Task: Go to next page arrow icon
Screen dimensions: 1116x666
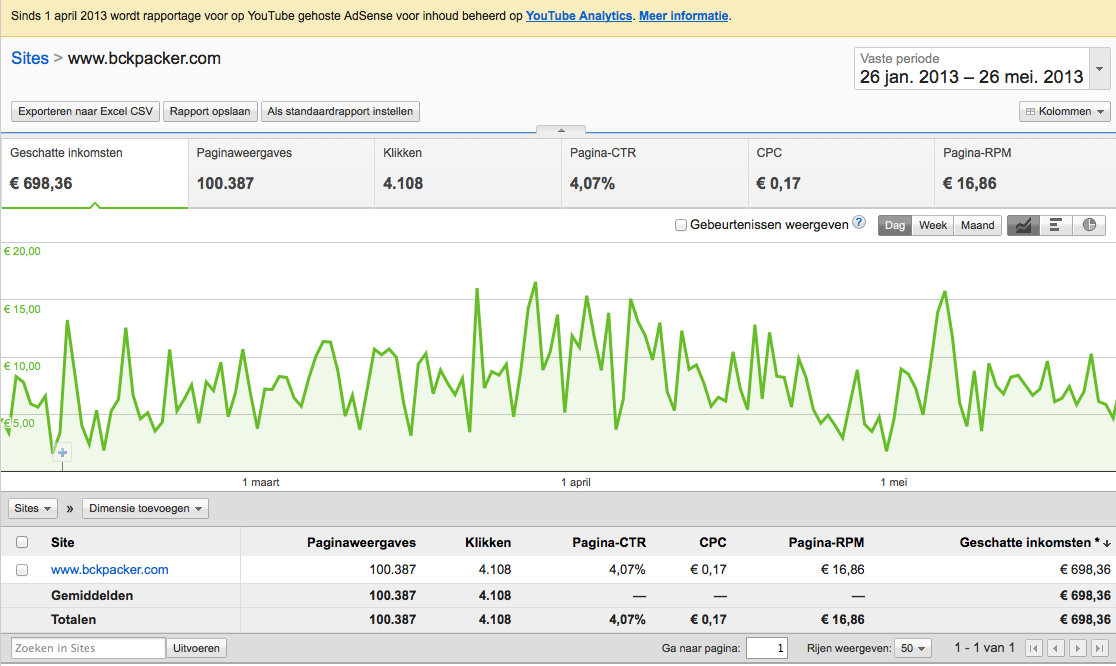Action: click(x=1079, y=648)
